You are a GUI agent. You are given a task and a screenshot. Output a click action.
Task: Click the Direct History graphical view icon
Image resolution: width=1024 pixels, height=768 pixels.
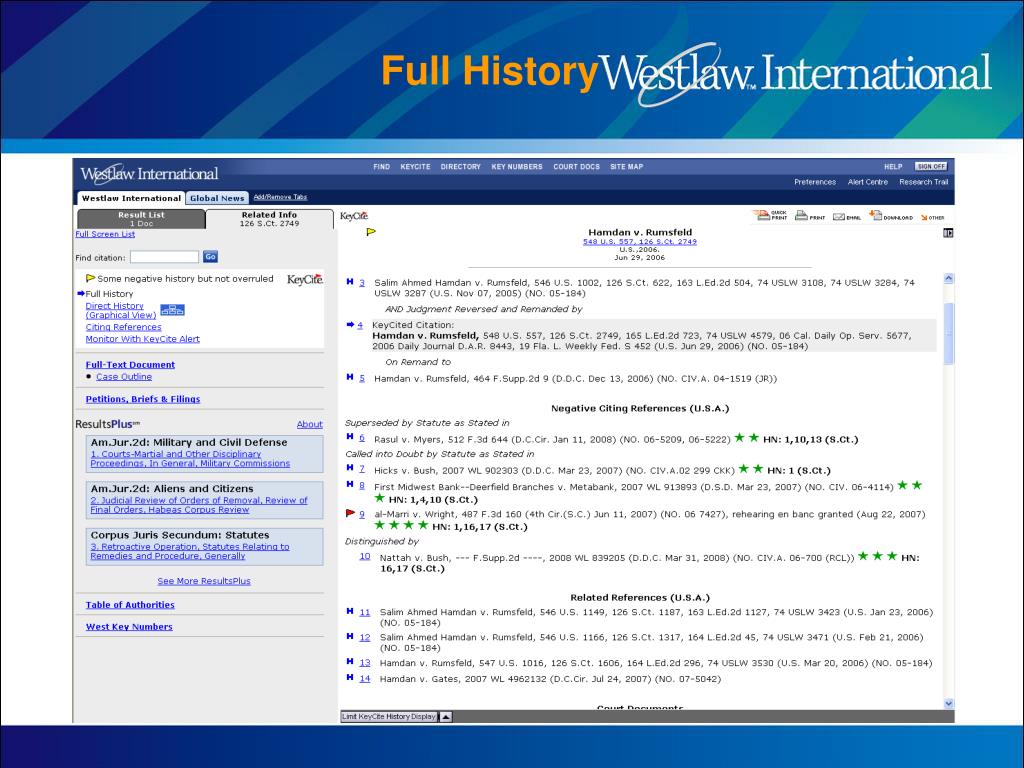point(172,310)
